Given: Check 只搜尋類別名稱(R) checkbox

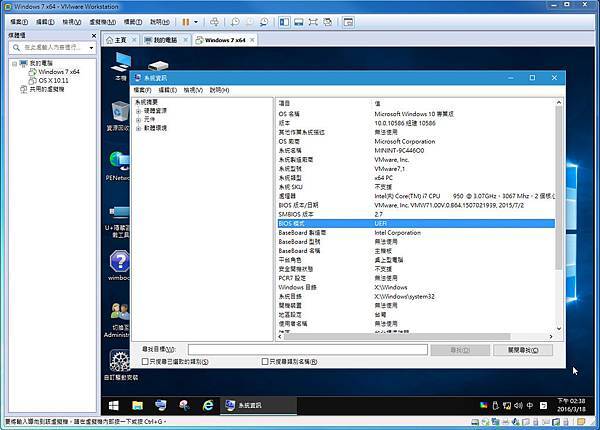Looking at the screenshot, I should (x=265, y=362).
